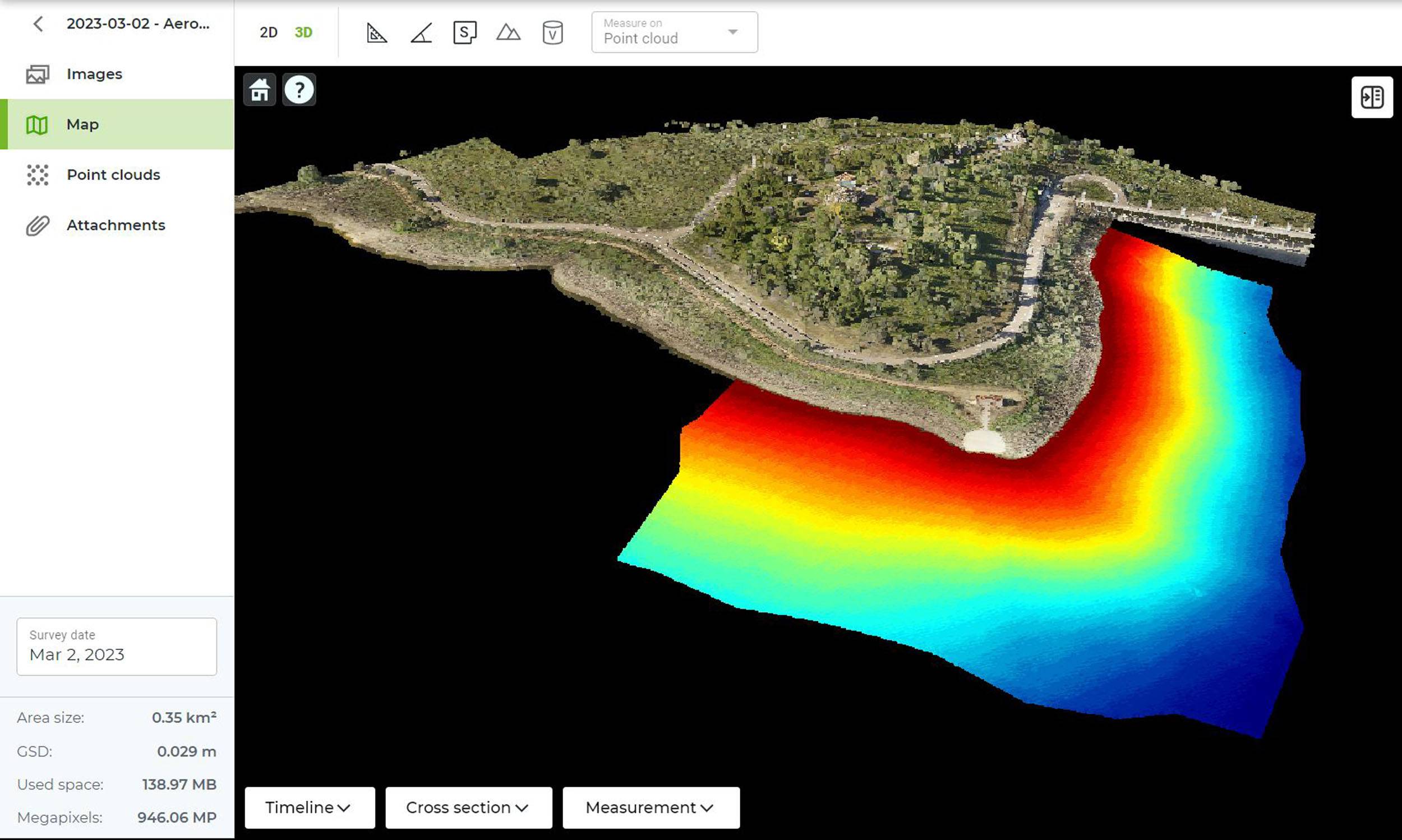
Task: Click the back arrow next to the survey name
Action: 38,24
